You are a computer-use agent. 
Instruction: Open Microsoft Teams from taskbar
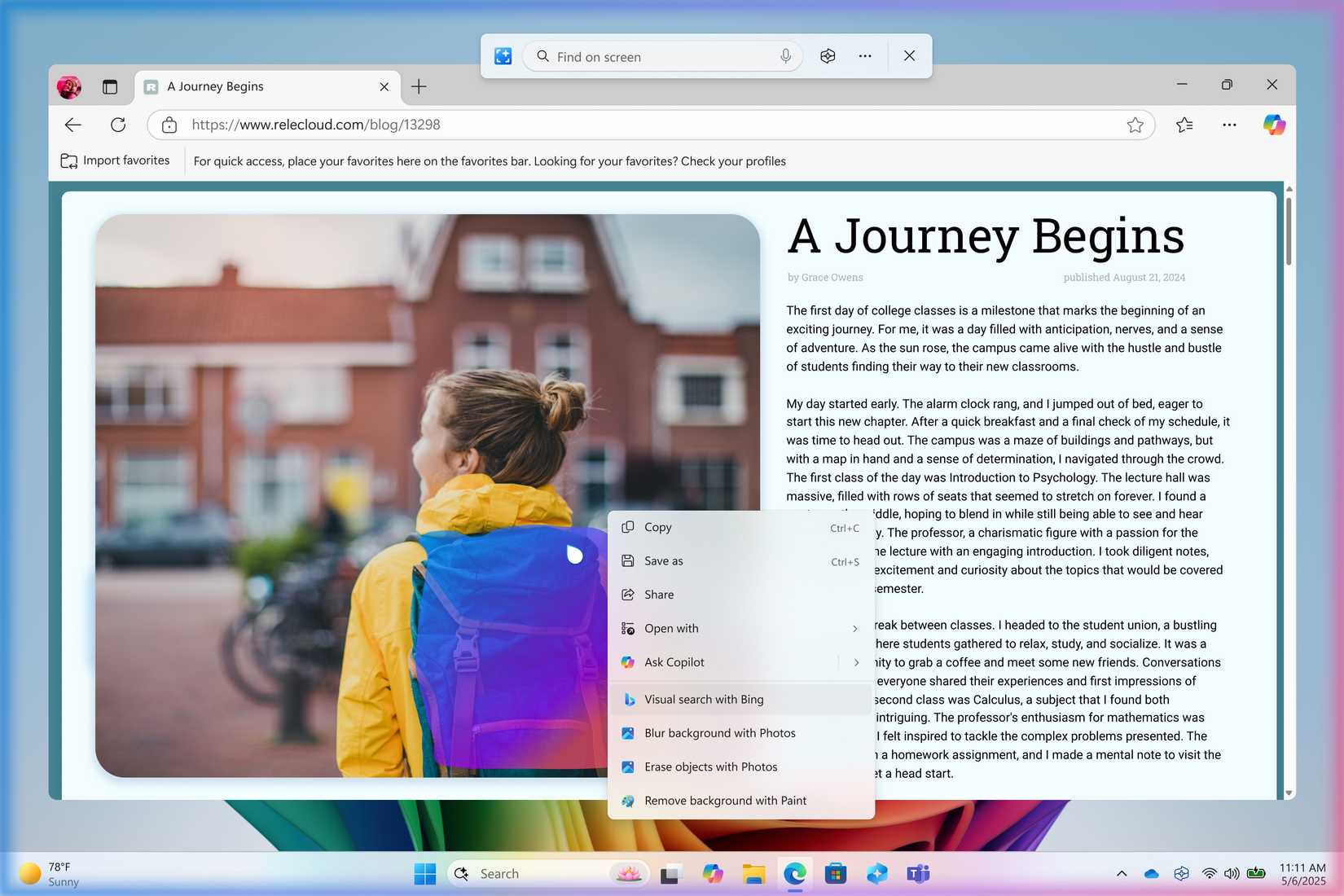(x=918, y=874)
